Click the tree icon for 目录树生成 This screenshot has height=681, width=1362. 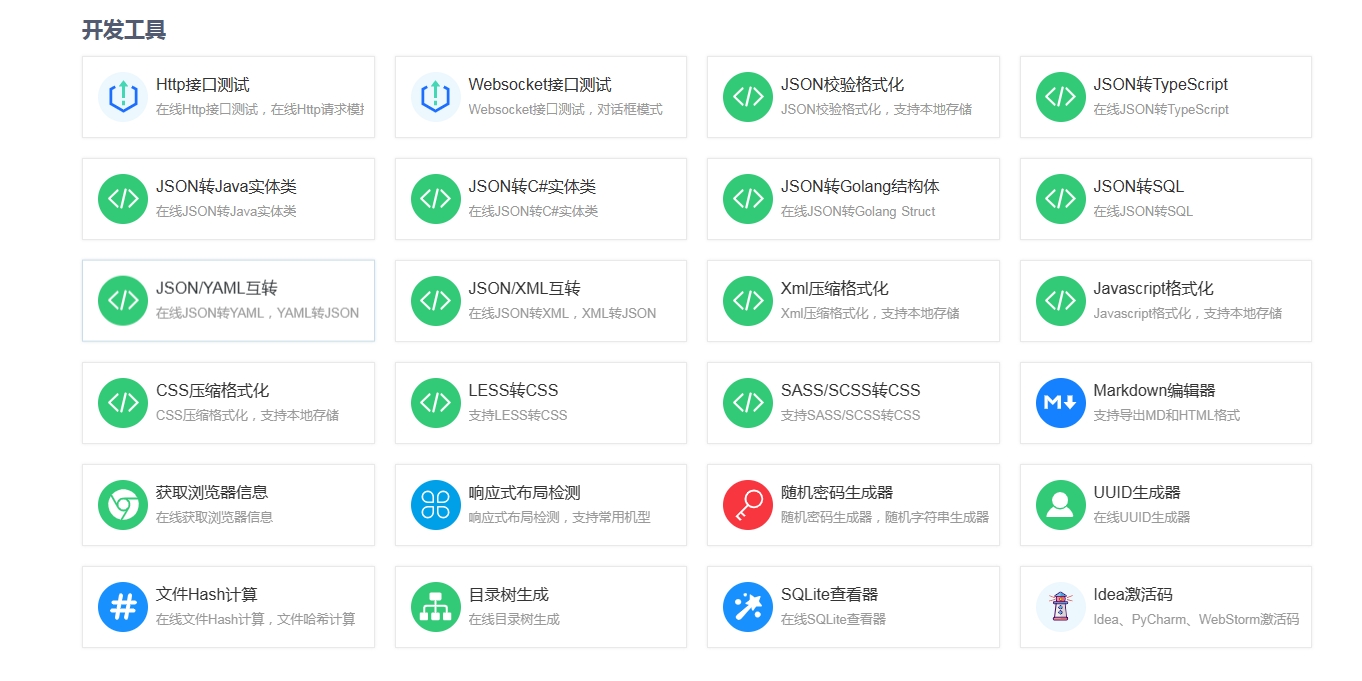tap(436, 607)
